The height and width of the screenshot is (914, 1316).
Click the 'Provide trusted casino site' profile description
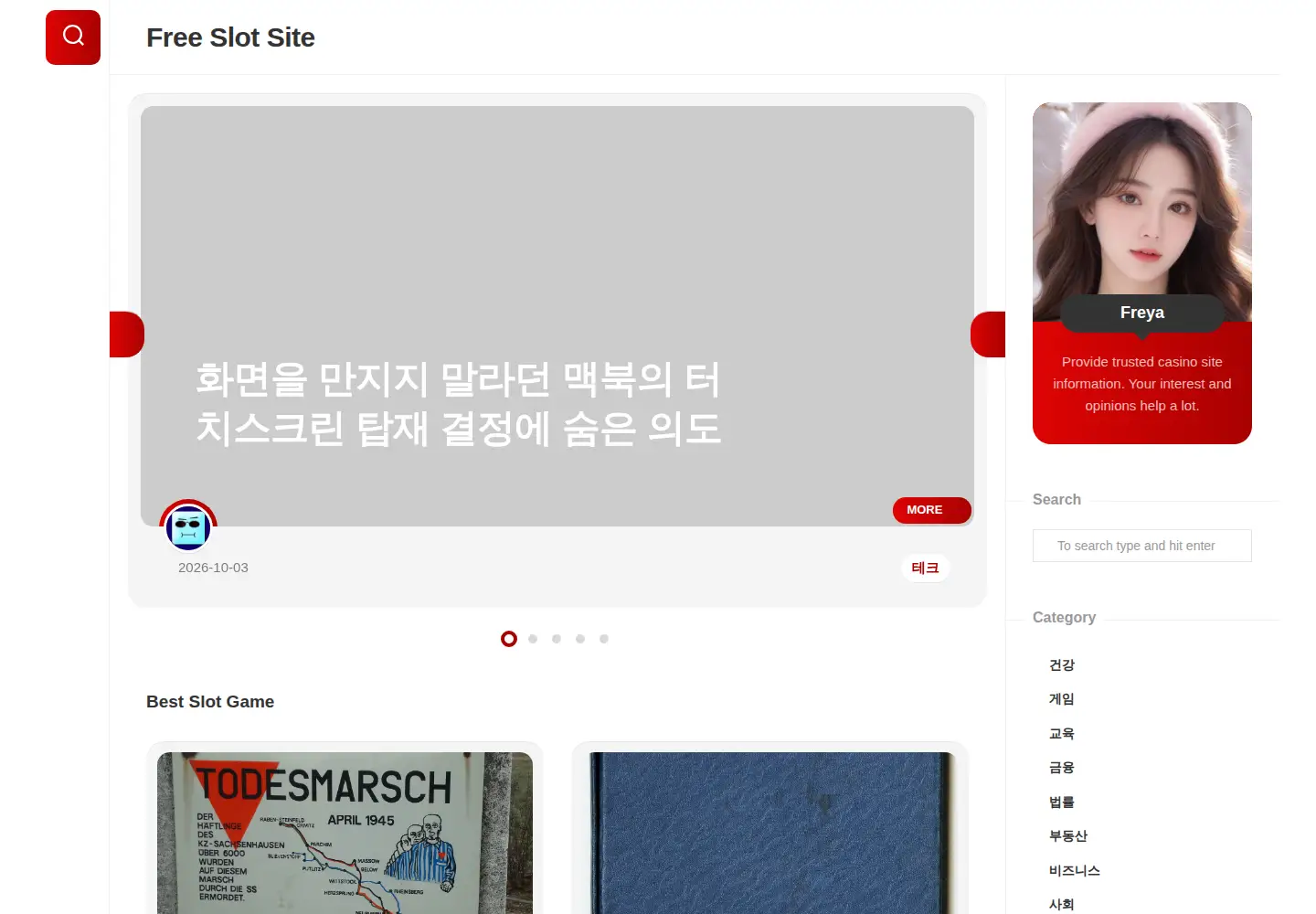click(1142, 384)
